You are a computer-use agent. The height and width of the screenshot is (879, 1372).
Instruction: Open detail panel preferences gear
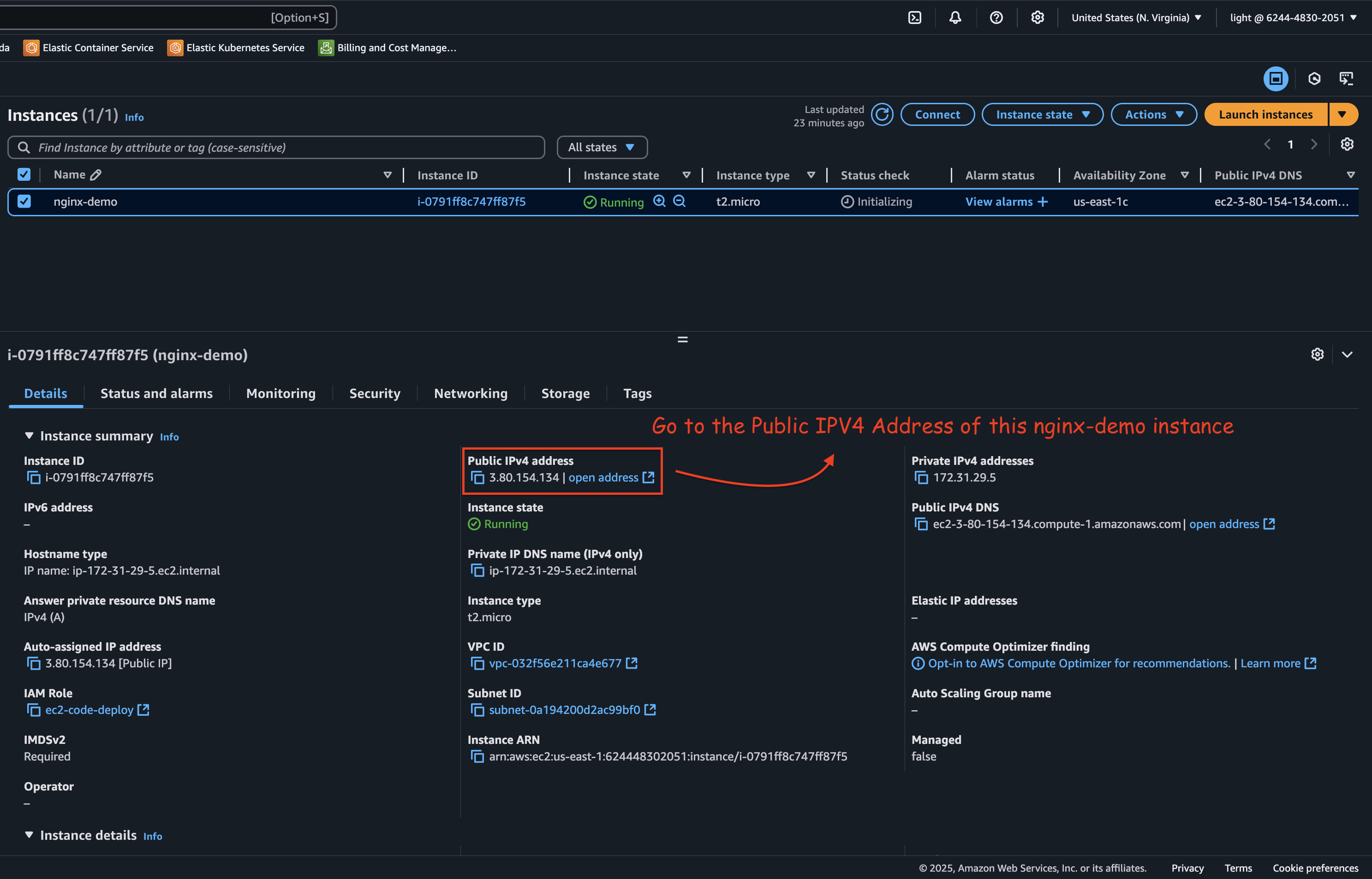click(x=1317, y=355)
